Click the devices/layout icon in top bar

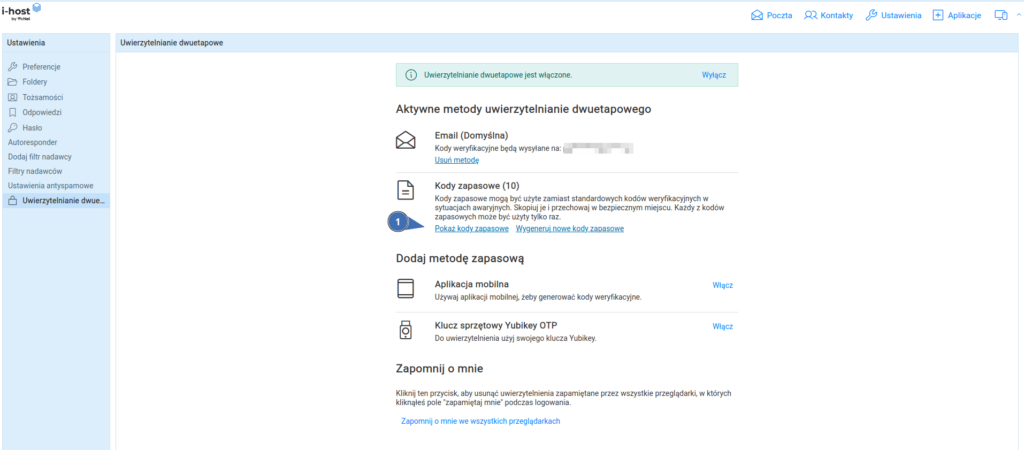coord(1000,16)
